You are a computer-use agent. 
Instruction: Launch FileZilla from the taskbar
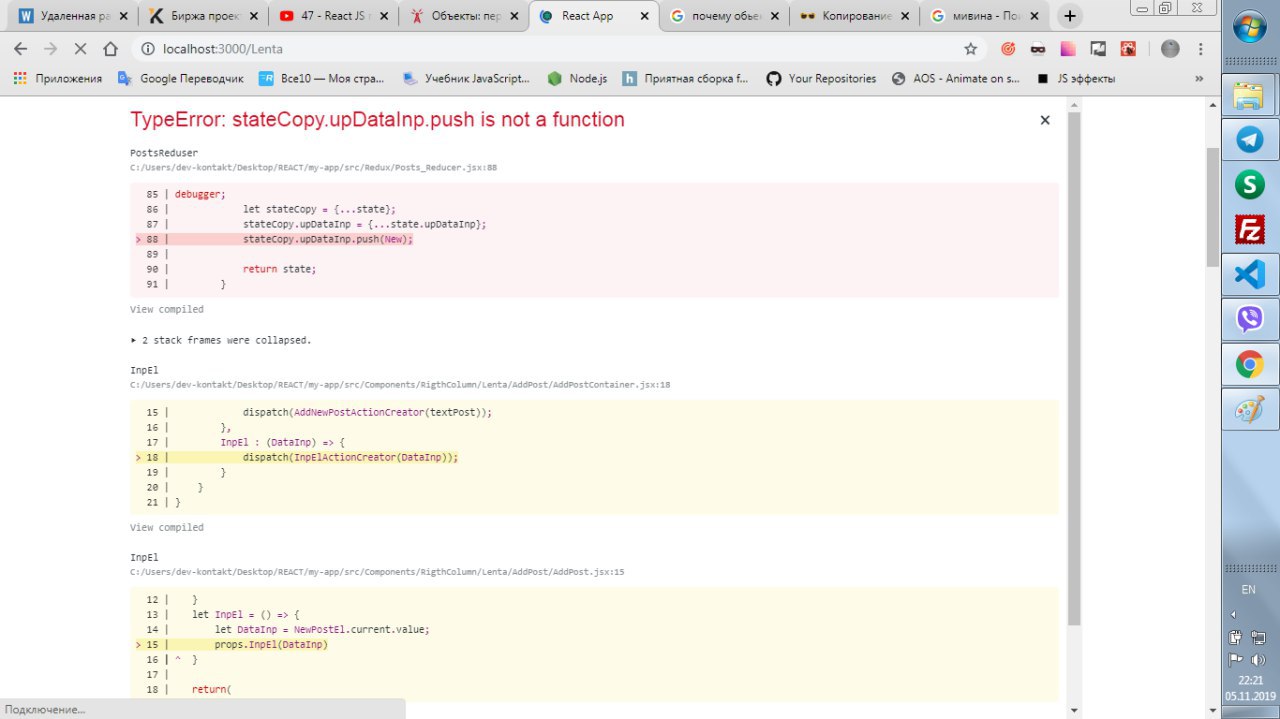click(x=1249, y=229)
